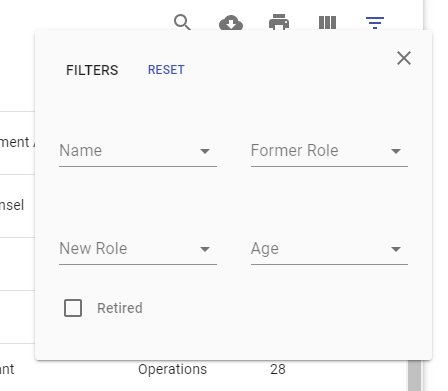The height and width of the screenshot is (391, 448).
Task: Download the table via the cloud icon
Action: pos(231,23)
